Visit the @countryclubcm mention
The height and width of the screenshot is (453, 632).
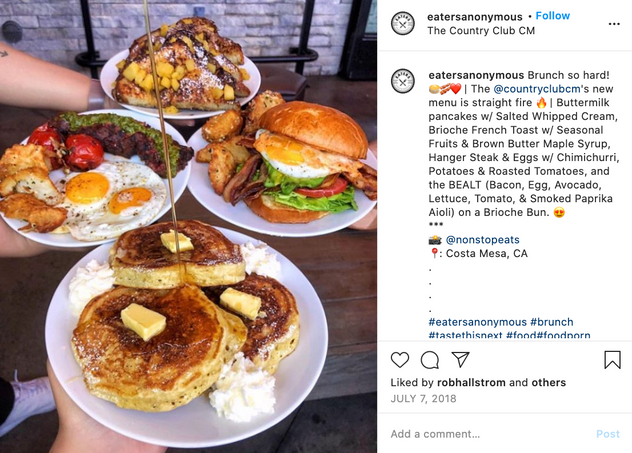point(537,89)
